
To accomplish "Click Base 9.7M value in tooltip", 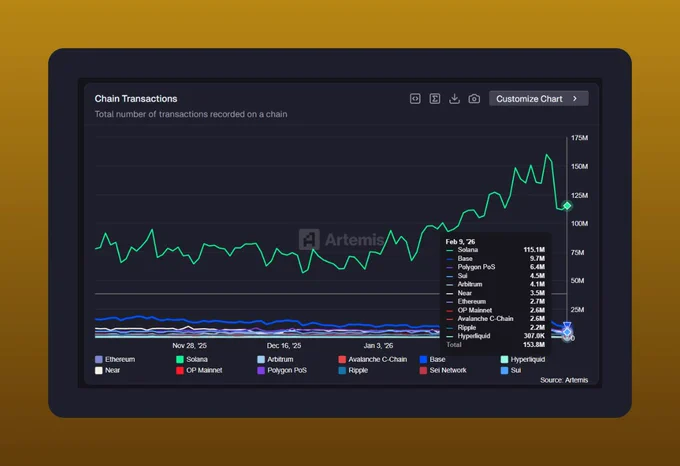I will (x=537, y=258).
